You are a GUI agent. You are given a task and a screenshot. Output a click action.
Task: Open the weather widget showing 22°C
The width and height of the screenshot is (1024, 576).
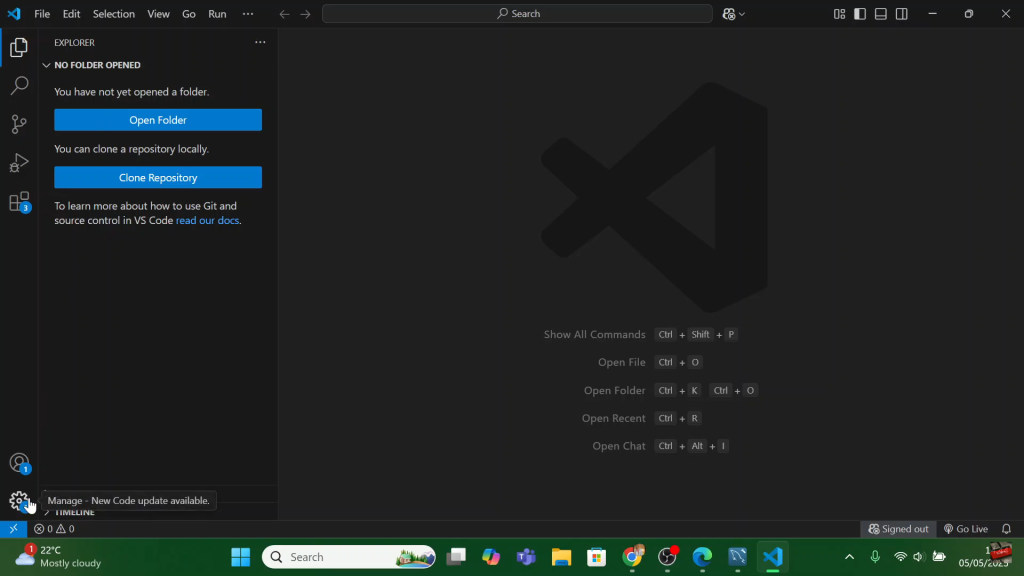[x=57, y=556]
